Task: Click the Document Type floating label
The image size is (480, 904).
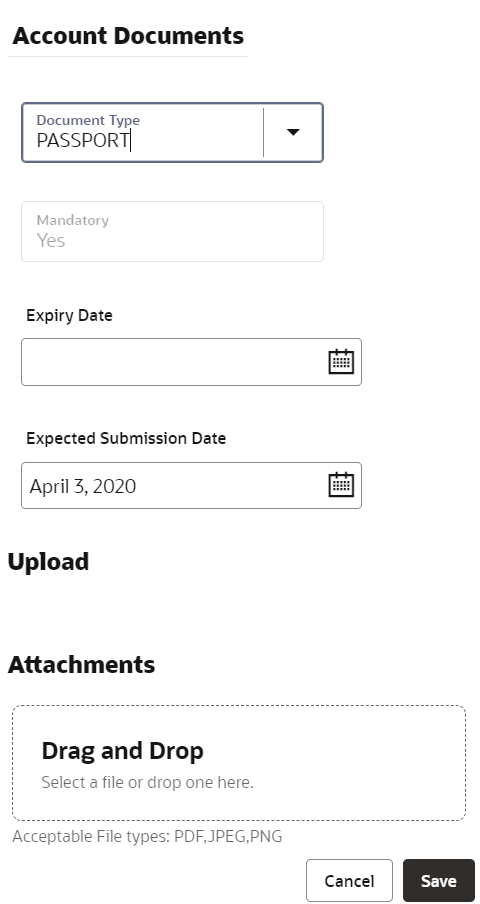Action: click(x=88, y=120)
